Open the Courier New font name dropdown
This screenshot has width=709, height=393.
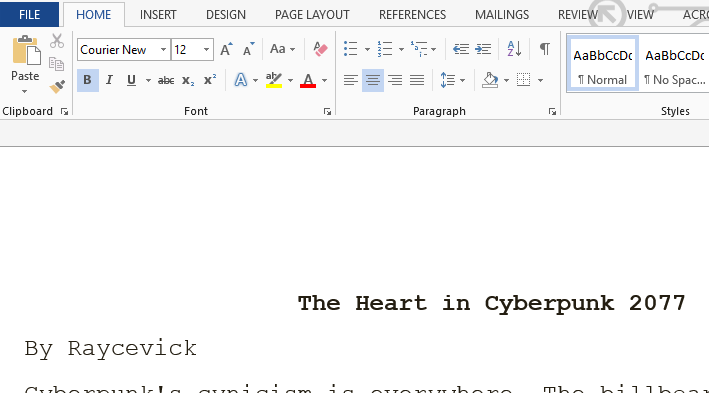tap(163, 50)
